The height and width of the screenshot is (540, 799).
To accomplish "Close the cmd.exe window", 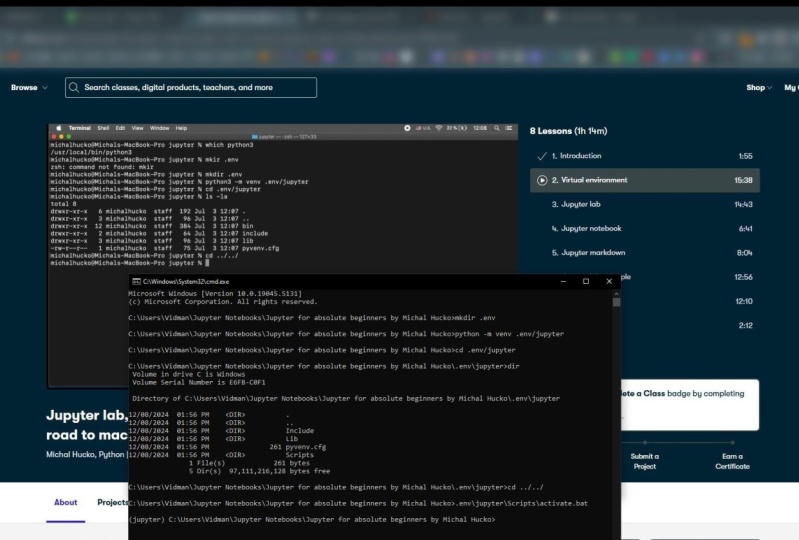I will tap(609, 281).
